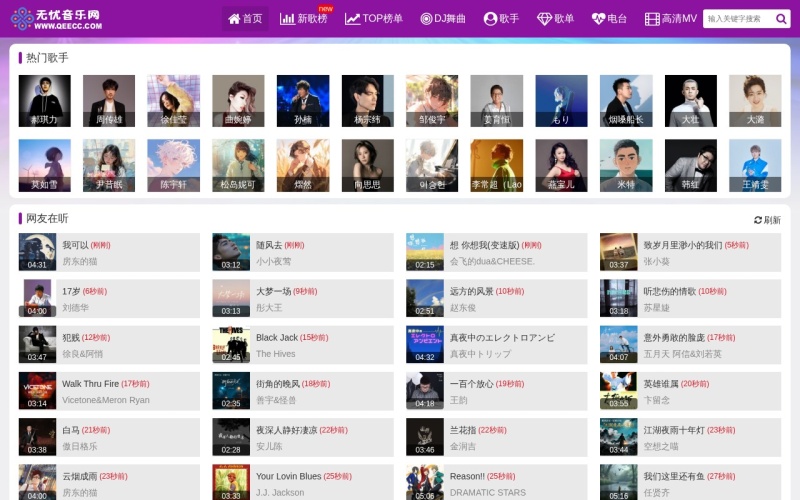Open the 高清MV video section
This screenshot has width=800, height=500.
[670, 18]
